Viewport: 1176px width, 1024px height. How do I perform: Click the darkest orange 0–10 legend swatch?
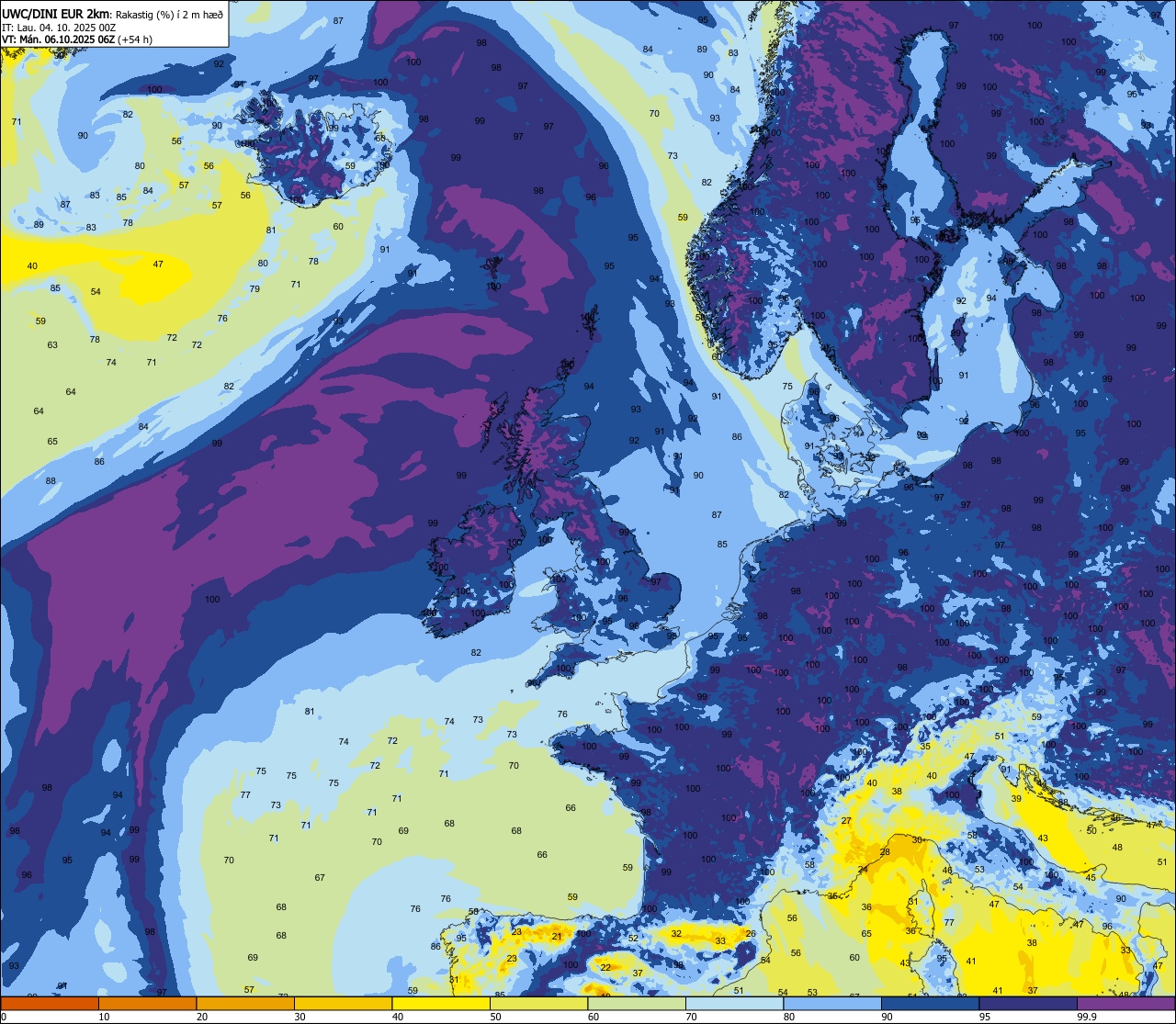(50, 1003)
